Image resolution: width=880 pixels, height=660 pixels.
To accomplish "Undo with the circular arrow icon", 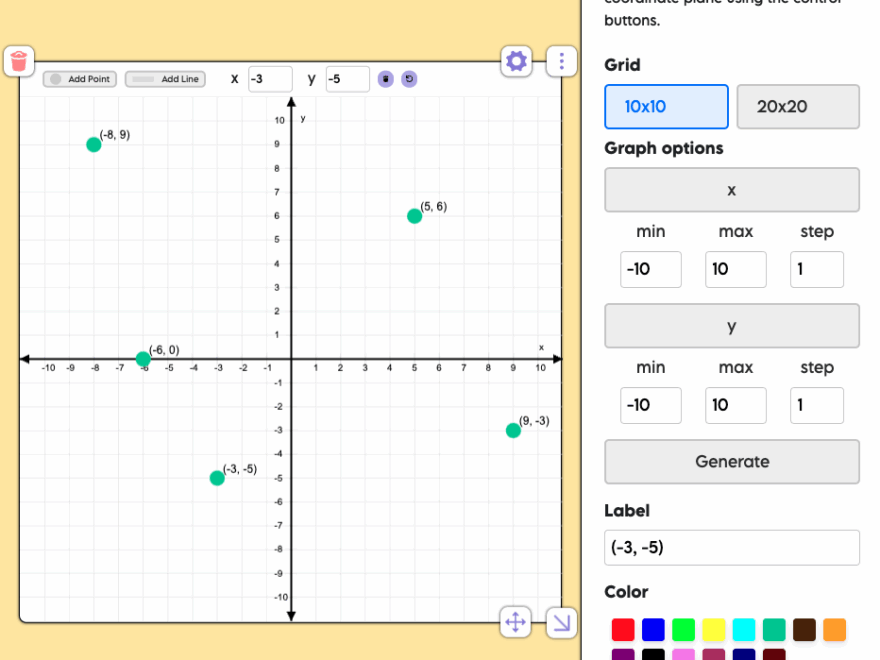I will [x=408, y=79].
